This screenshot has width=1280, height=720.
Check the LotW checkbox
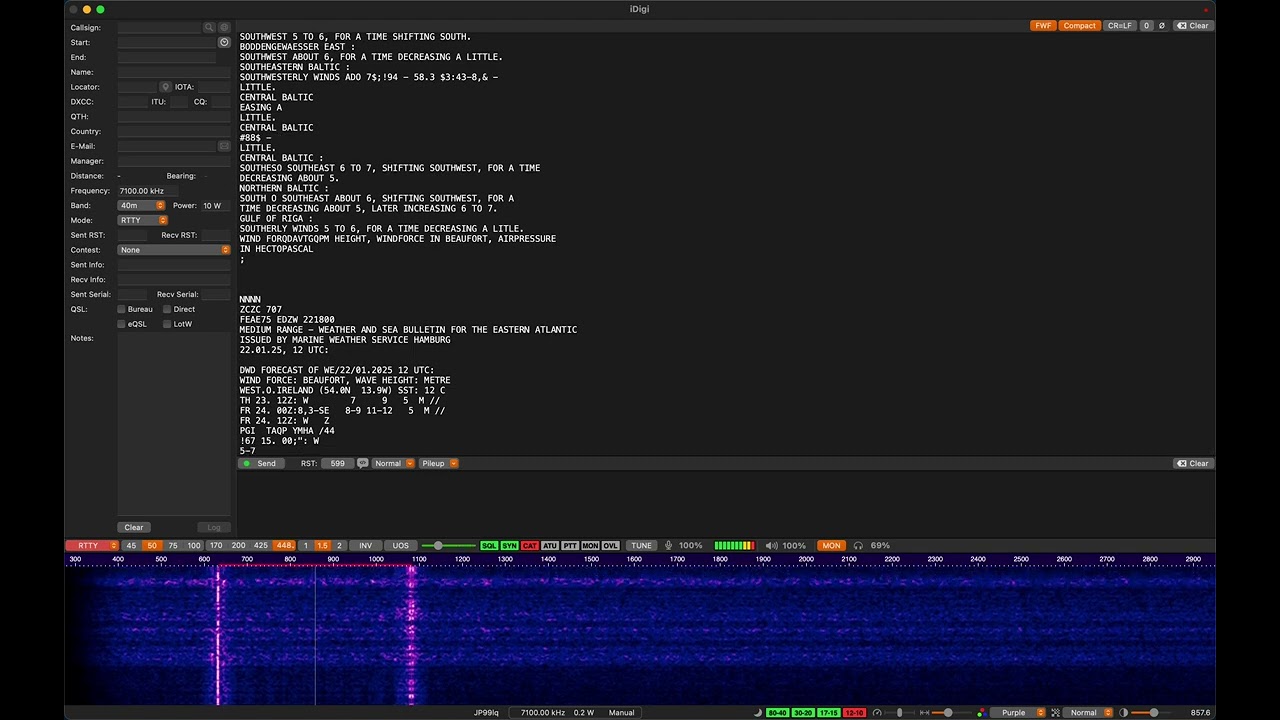click(167, 324)
